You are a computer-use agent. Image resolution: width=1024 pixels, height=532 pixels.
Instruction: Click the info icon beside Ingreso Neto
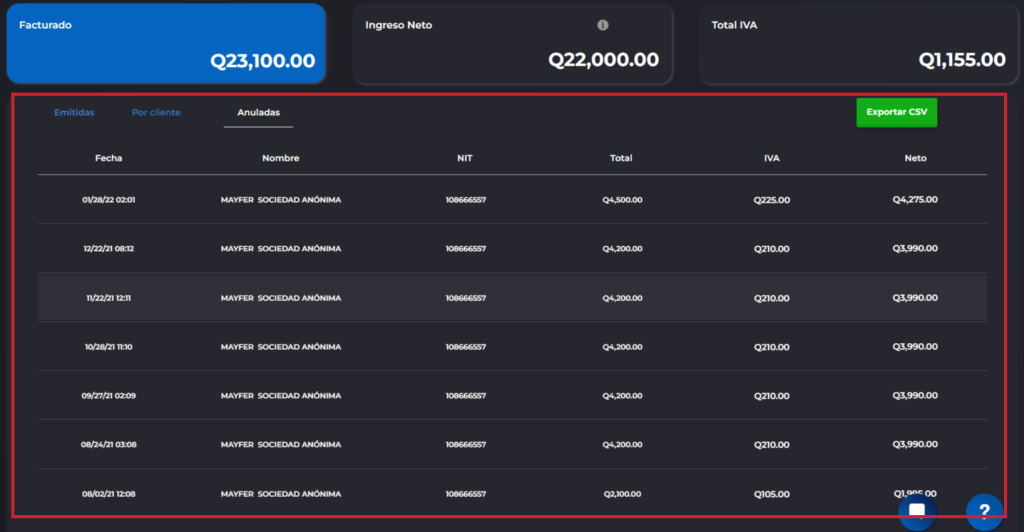603,25
